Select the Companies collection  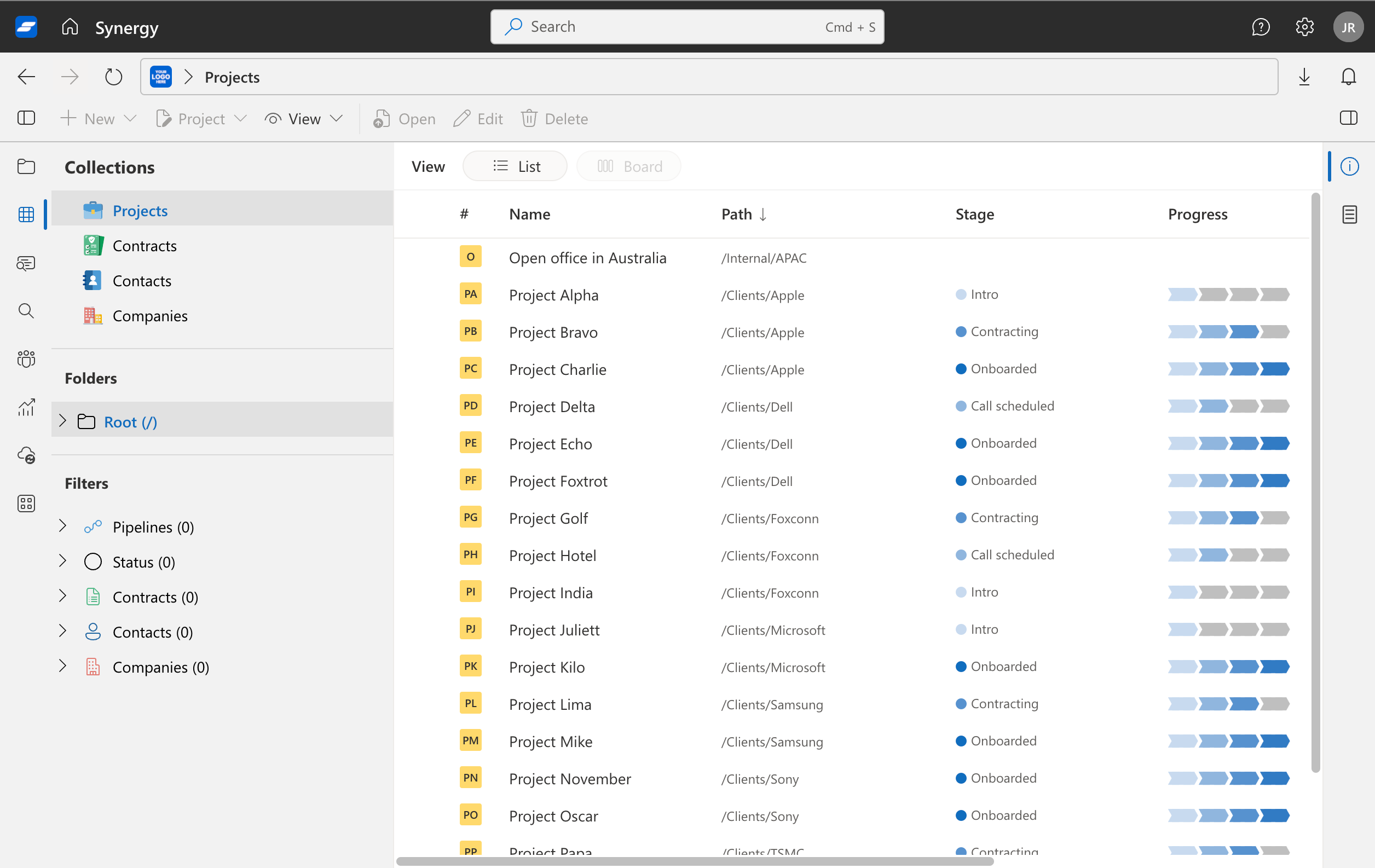[222, 316]
